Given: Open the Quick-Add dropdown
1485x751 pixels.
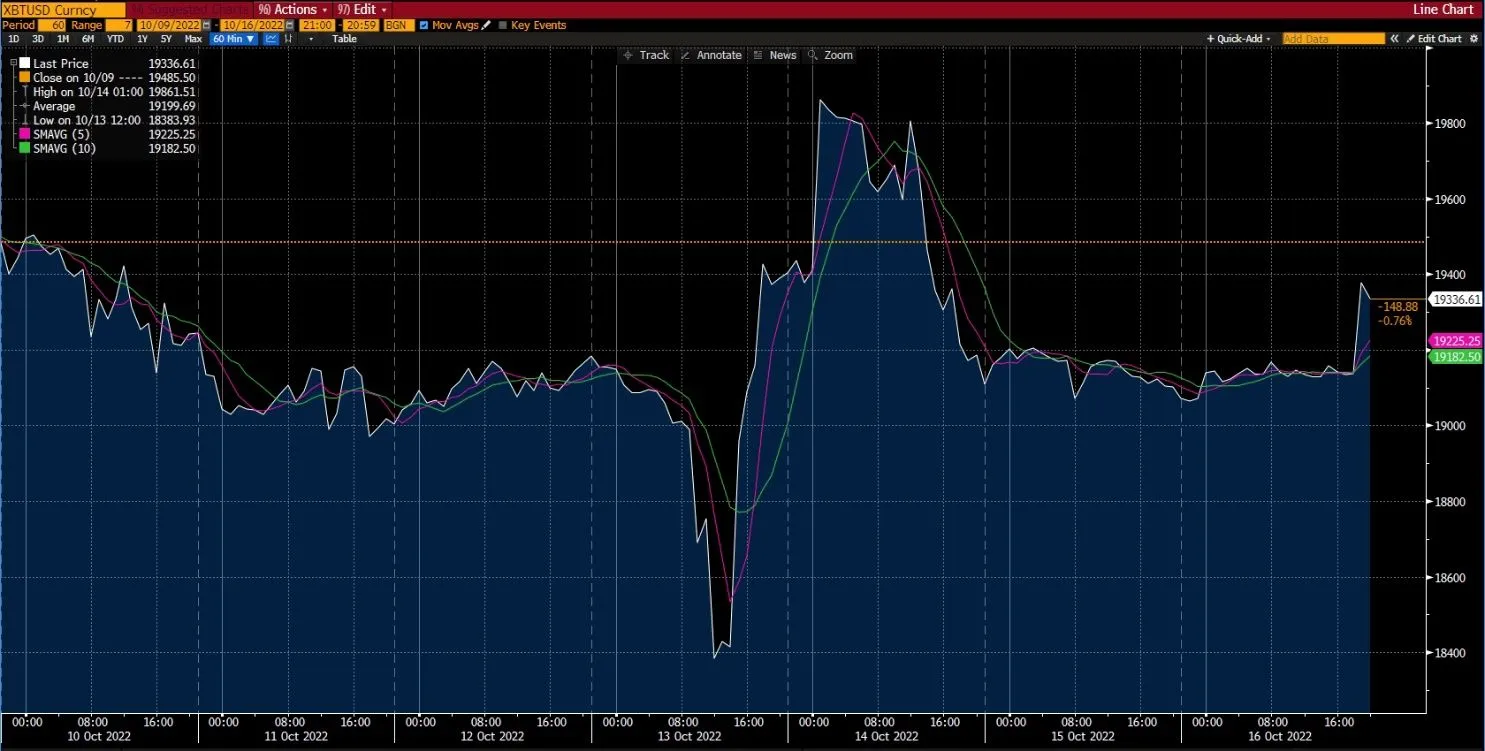Looking at the screenshot, I should [1237, 38].
